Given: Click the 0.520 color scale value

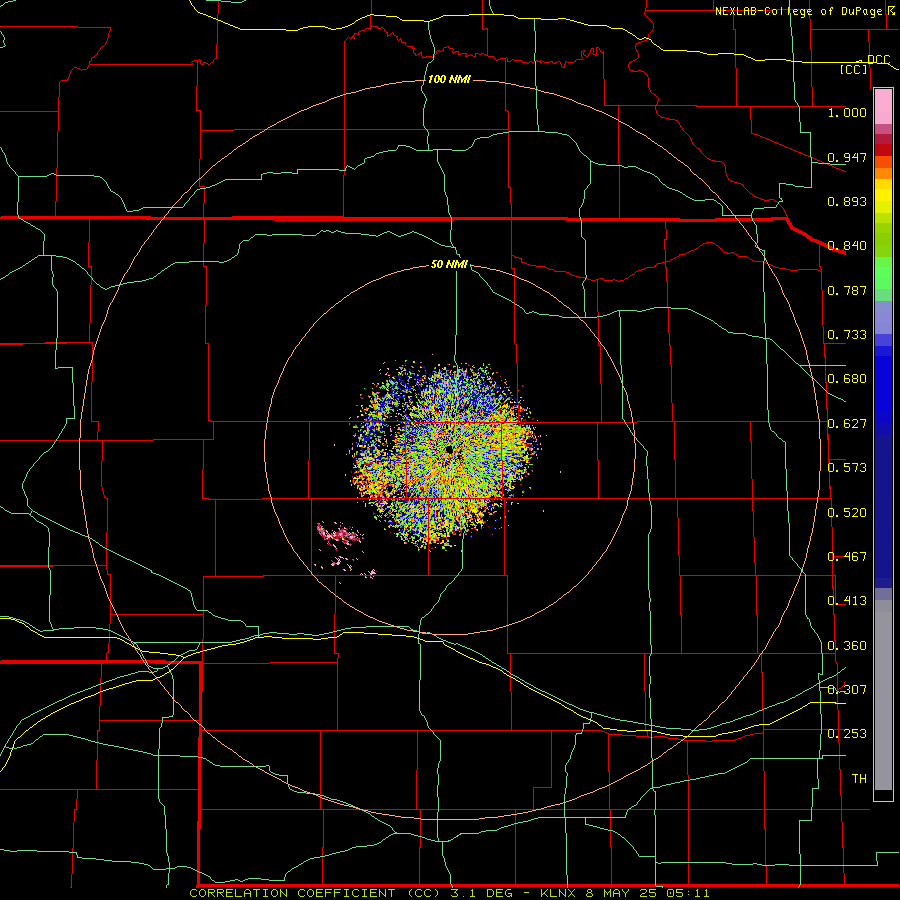Looking at the screenshot, I should 847,513.
